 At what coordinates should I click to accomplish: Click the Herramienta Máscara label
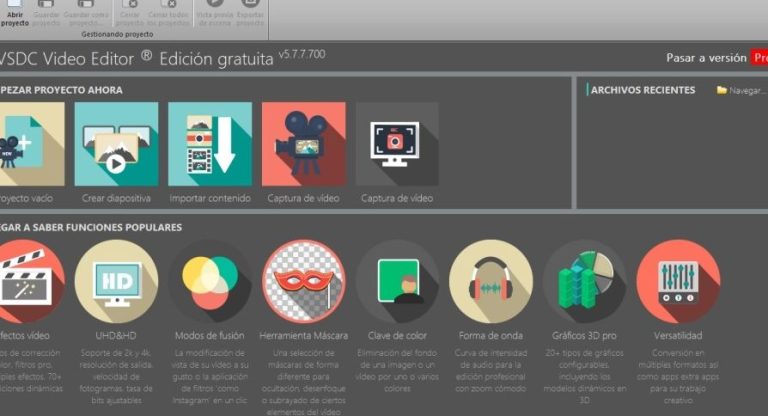304,336
